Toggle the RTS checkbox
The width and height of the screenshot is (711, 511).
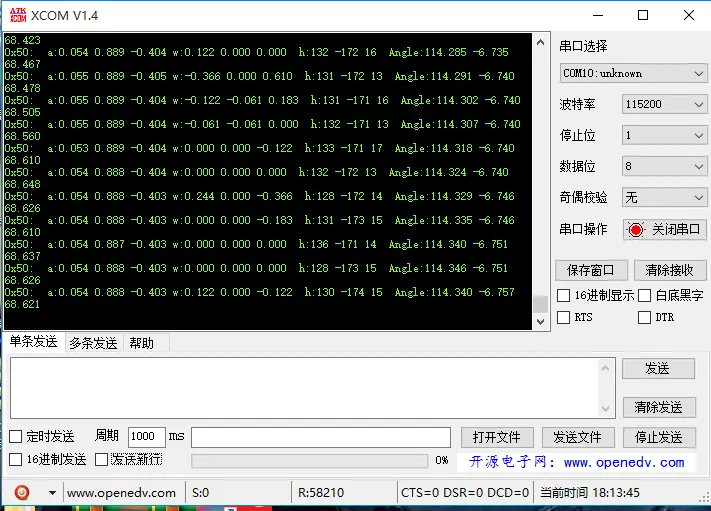click(x=564, y=317)
